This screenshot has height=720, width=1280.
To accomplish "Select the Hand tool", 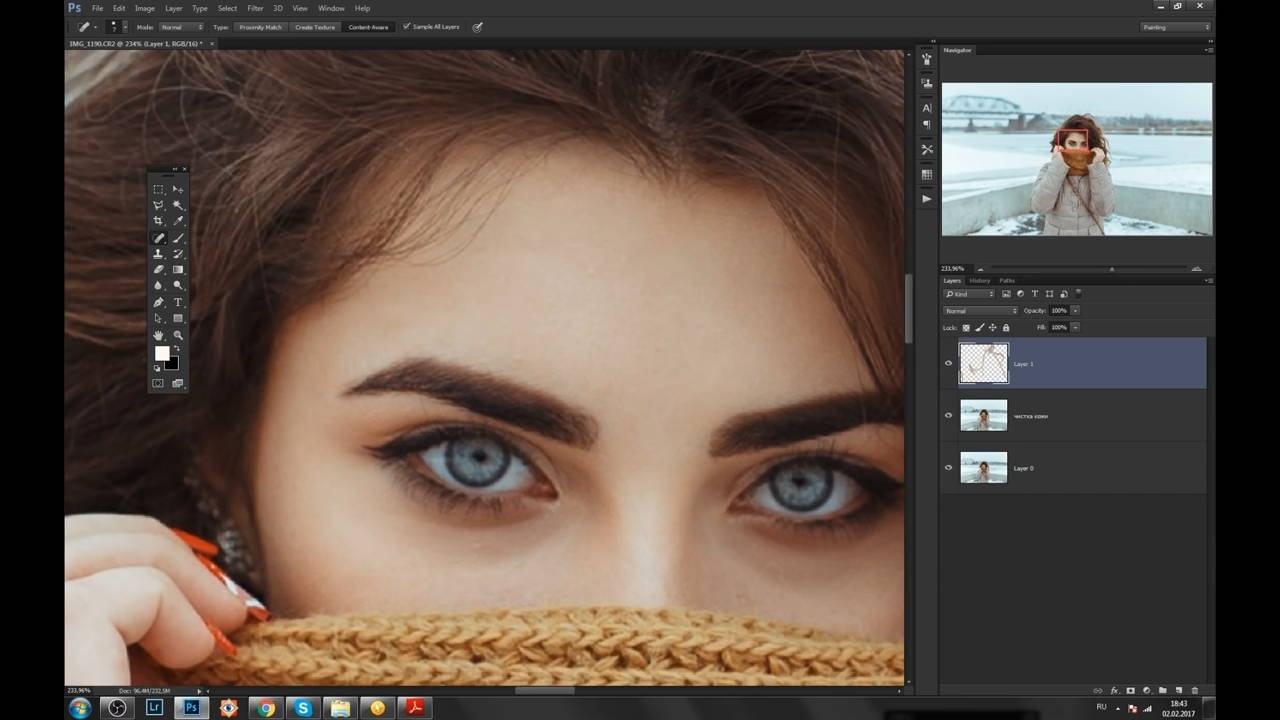I will 158,335.
